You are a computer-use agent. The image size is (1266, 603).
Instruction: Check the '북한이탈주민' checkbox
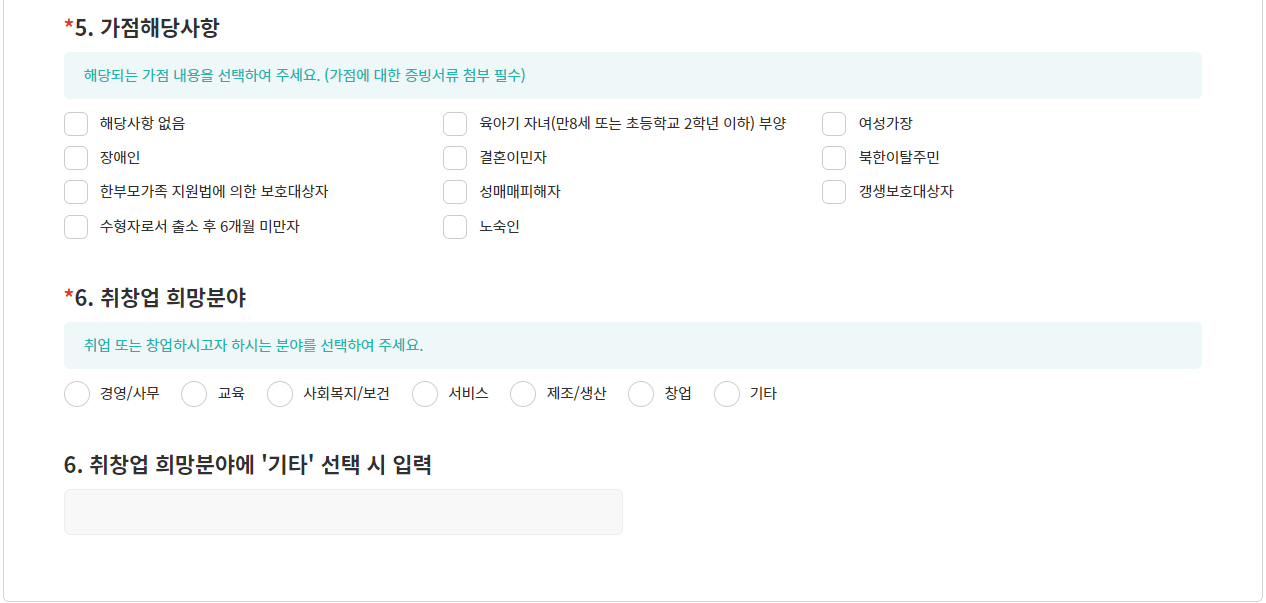834,157
